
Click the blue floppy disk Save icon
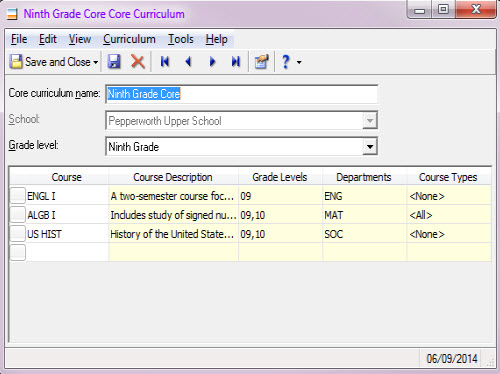114,62
